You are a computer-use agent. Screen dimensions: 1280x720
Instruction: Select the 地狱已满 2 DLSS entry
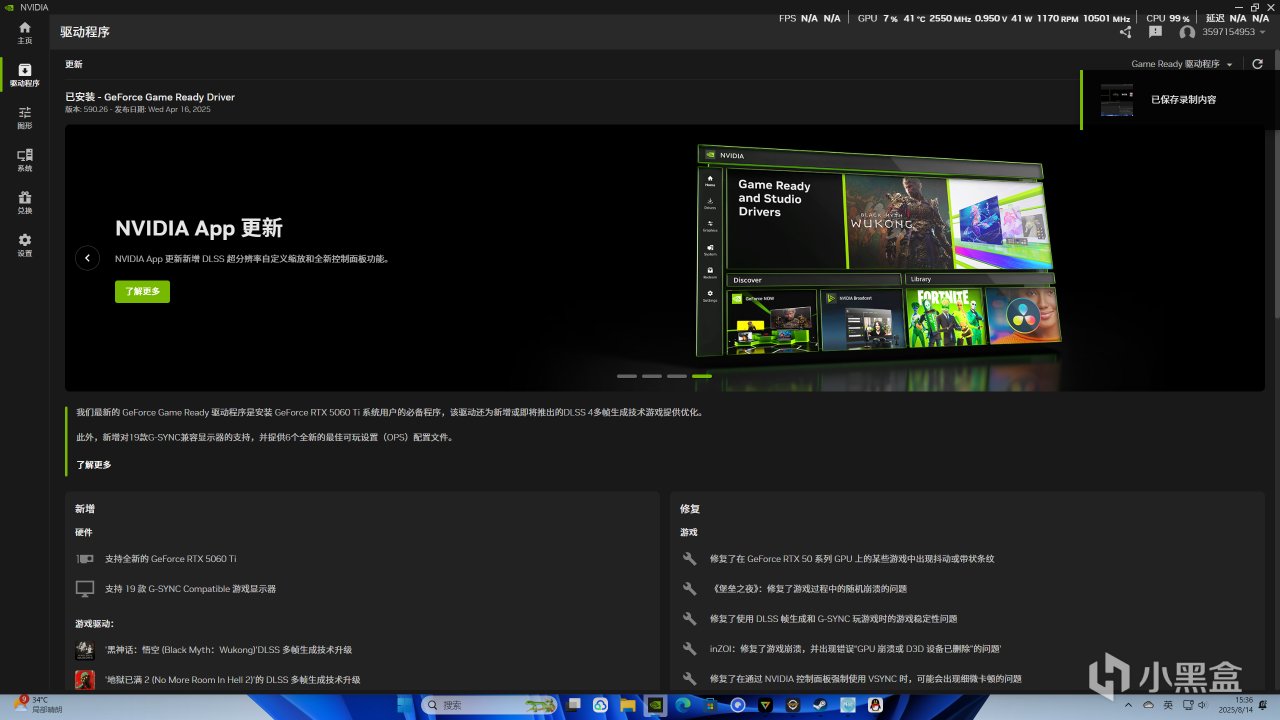(x=233, y=680)
